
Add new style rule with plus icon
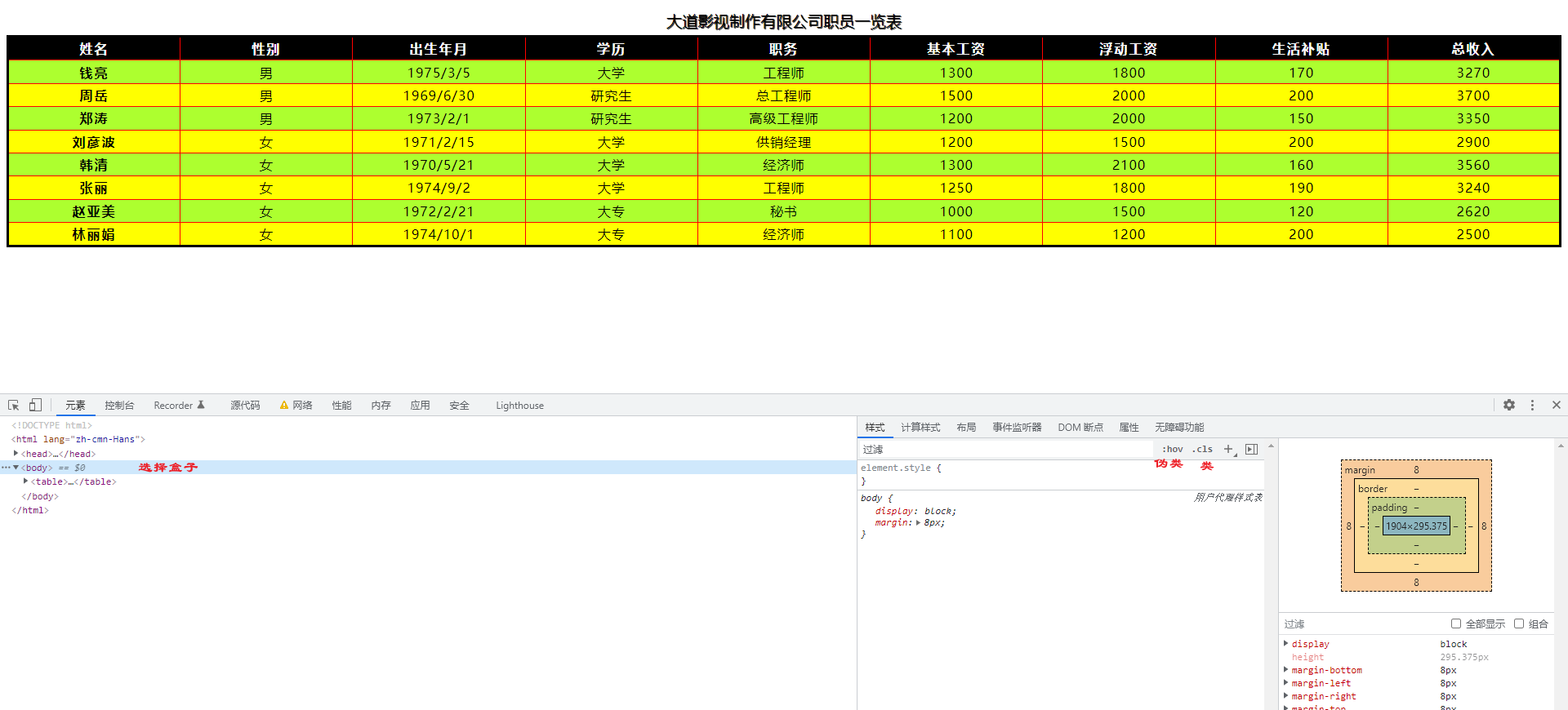pos(1228,450)
